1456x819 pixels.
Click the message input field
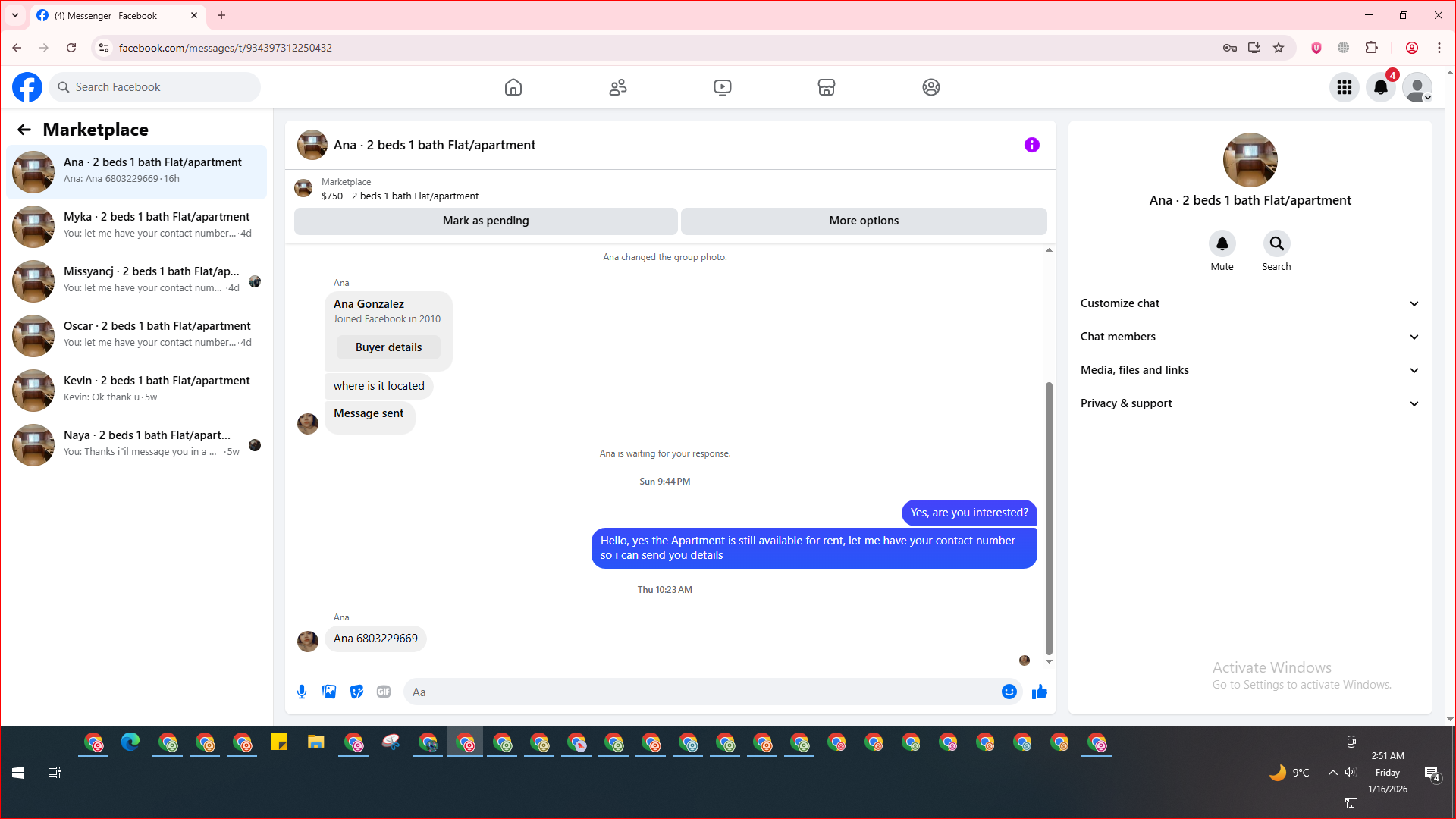pos(701,692)
